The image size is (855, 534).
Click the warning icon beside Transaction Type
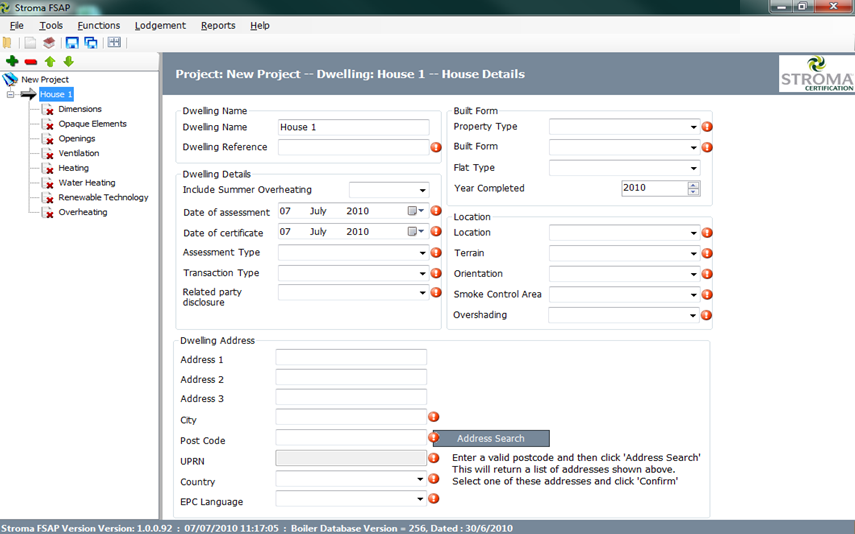(436, 273)
